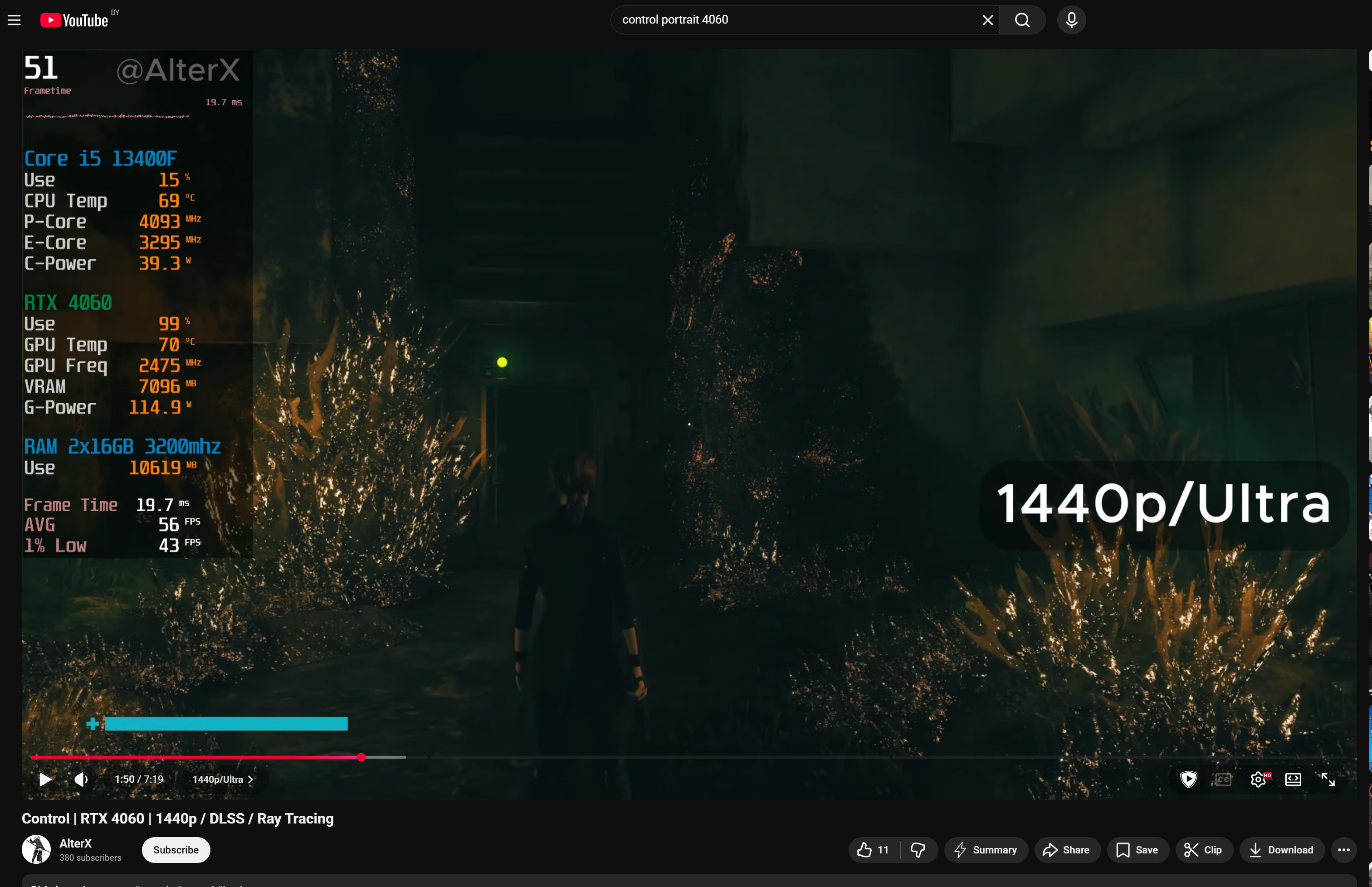Open the player settings gear

click(x=1258, y=779)
